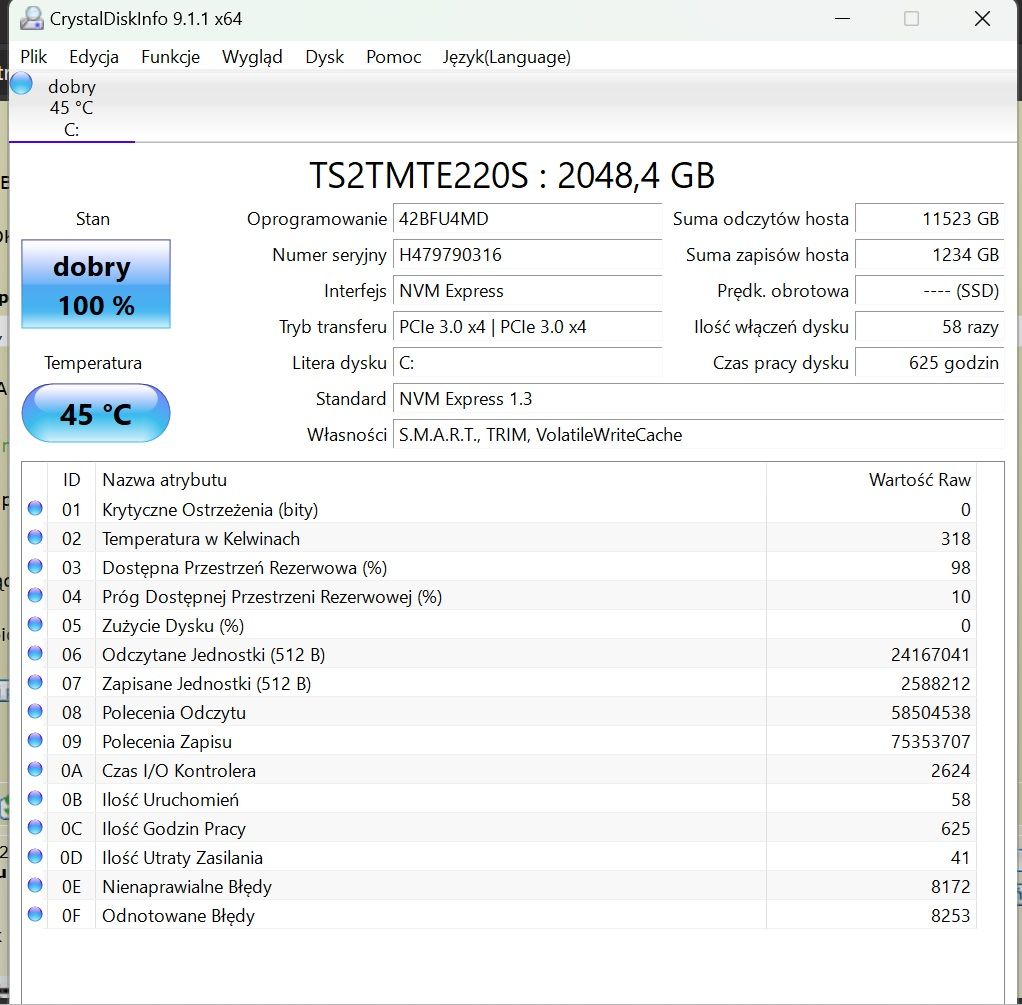Screen dimensions: 1022x1005
Task: Click the CrystalDiskInfo app icon in title bar
Action: coord(31,18)
